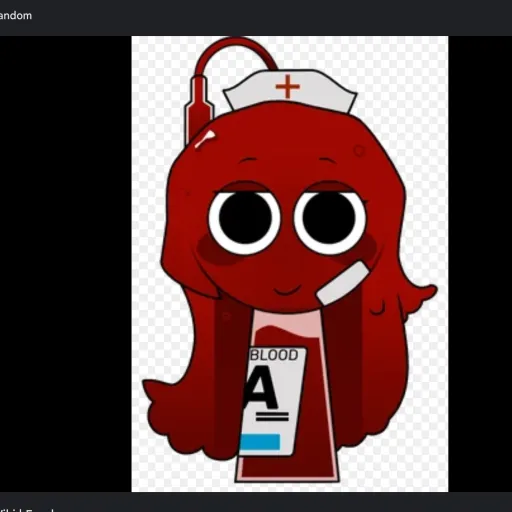Image resolution: width=512 pixels, height=512 pixels.
Task: Click the blood tube connector above the head
Action: click(199, 107)
